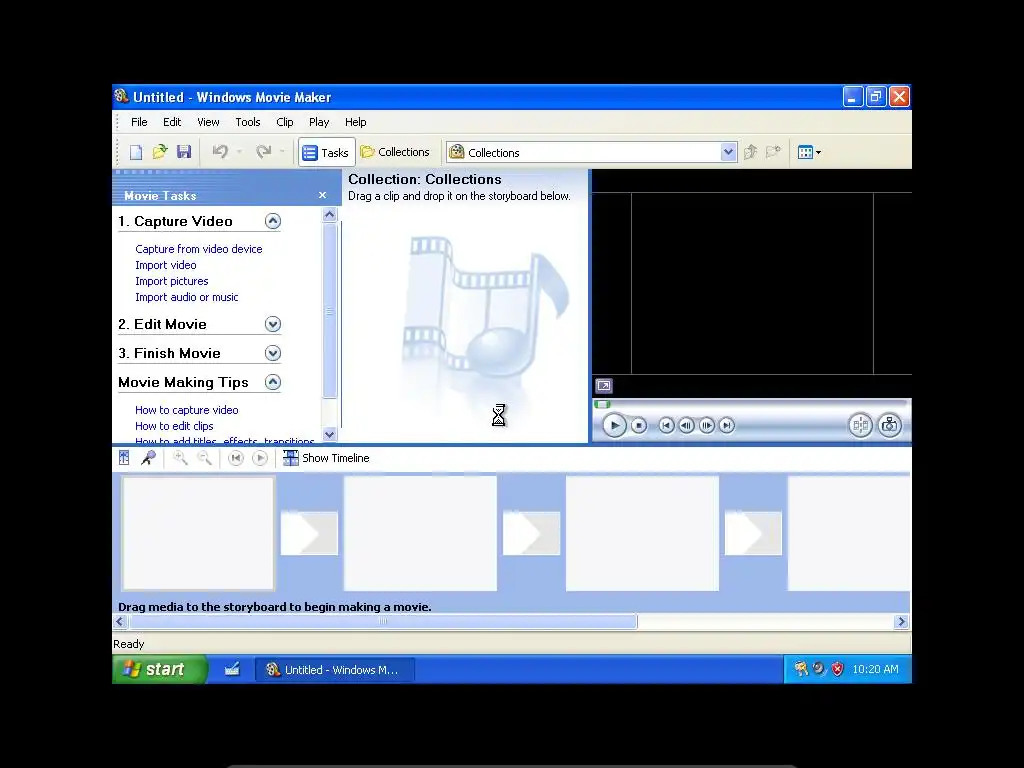Click the Narrate Timeline microphone icon

click(x=148, y=458)
